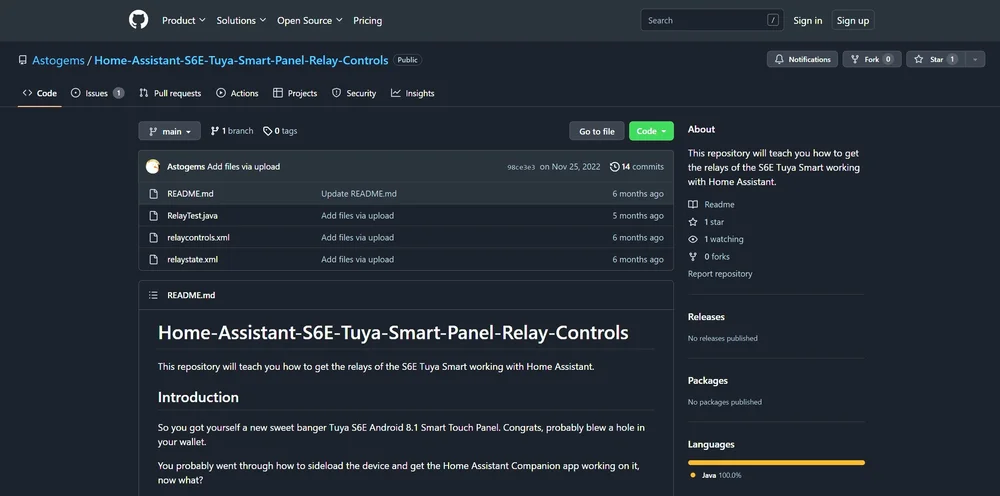
Task: Open the Pricing page
Action: click(x=367, y=20)
